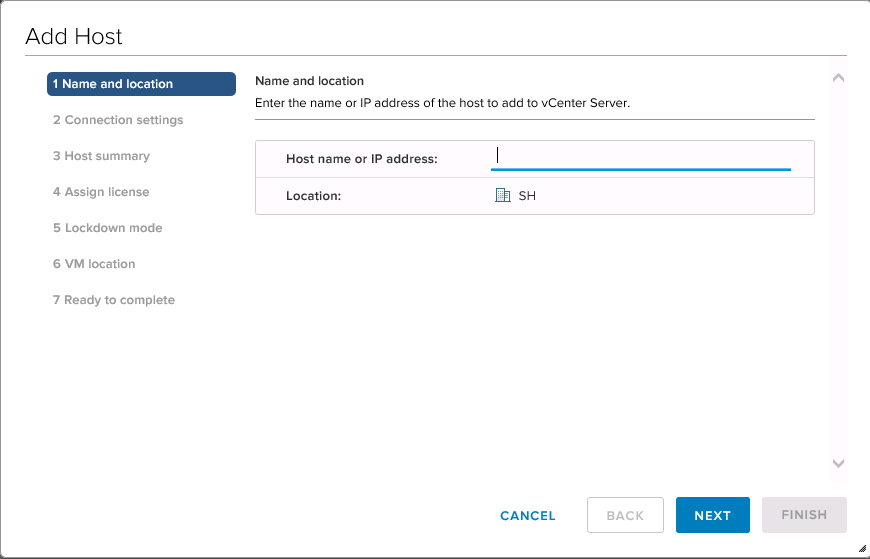
Task: Click the Add Host dialog title
Action: 74,37
